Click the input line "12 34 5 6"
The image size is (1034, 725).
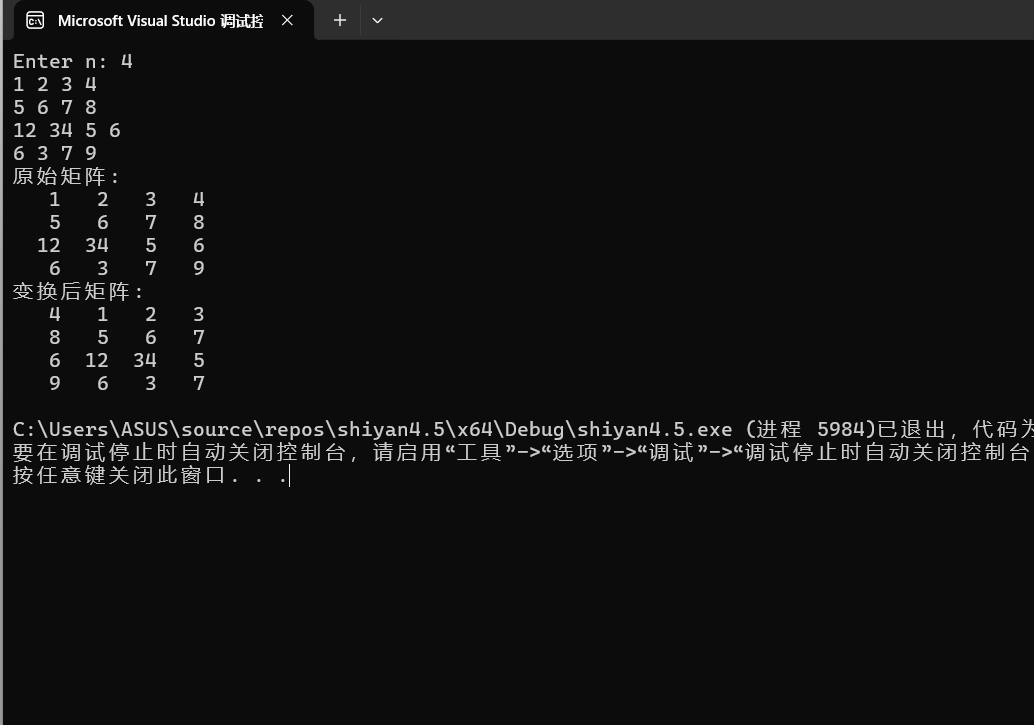[67, 130]
